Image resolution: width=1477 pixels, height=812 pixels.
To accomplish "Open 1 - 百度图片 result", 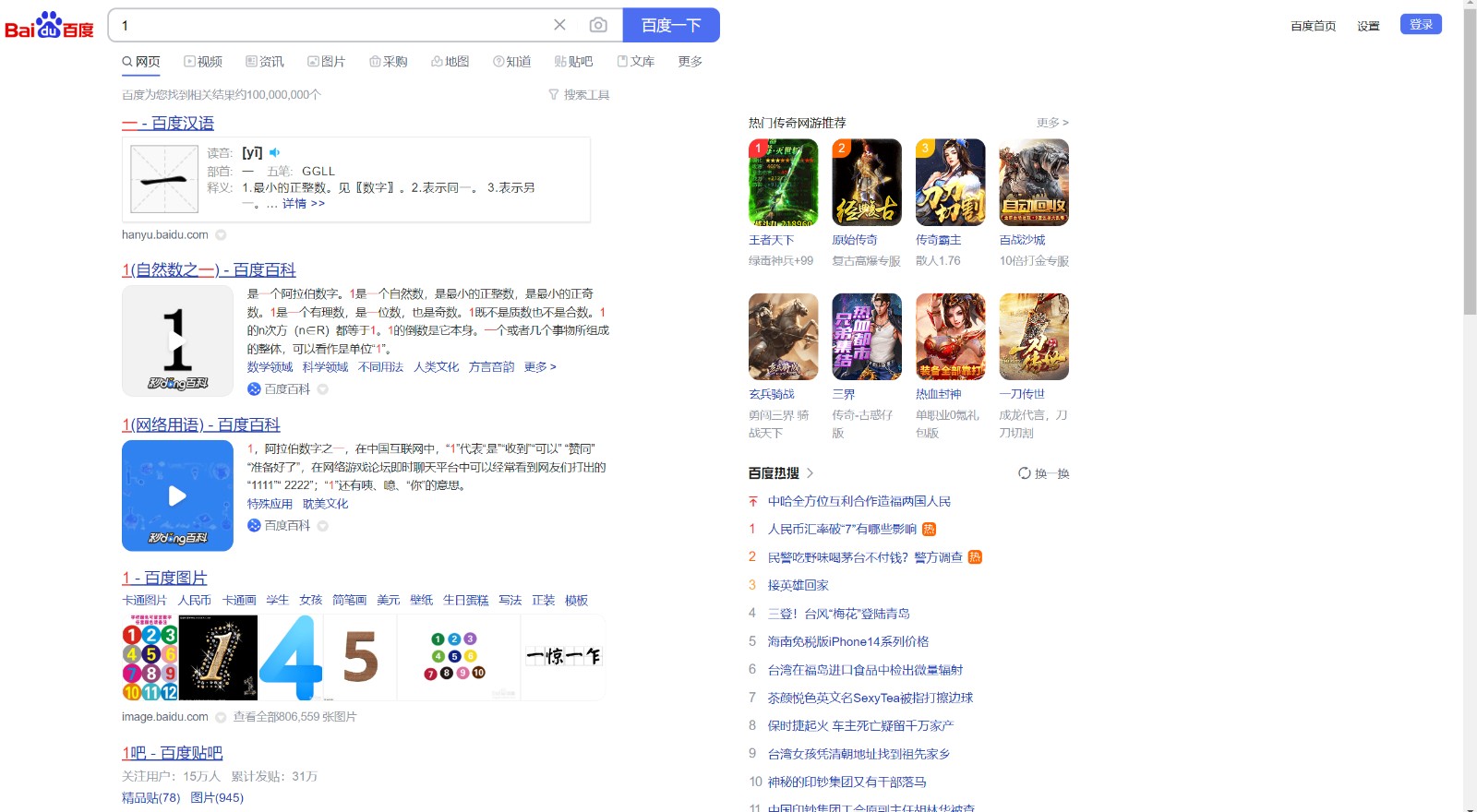I will point(164,578).
